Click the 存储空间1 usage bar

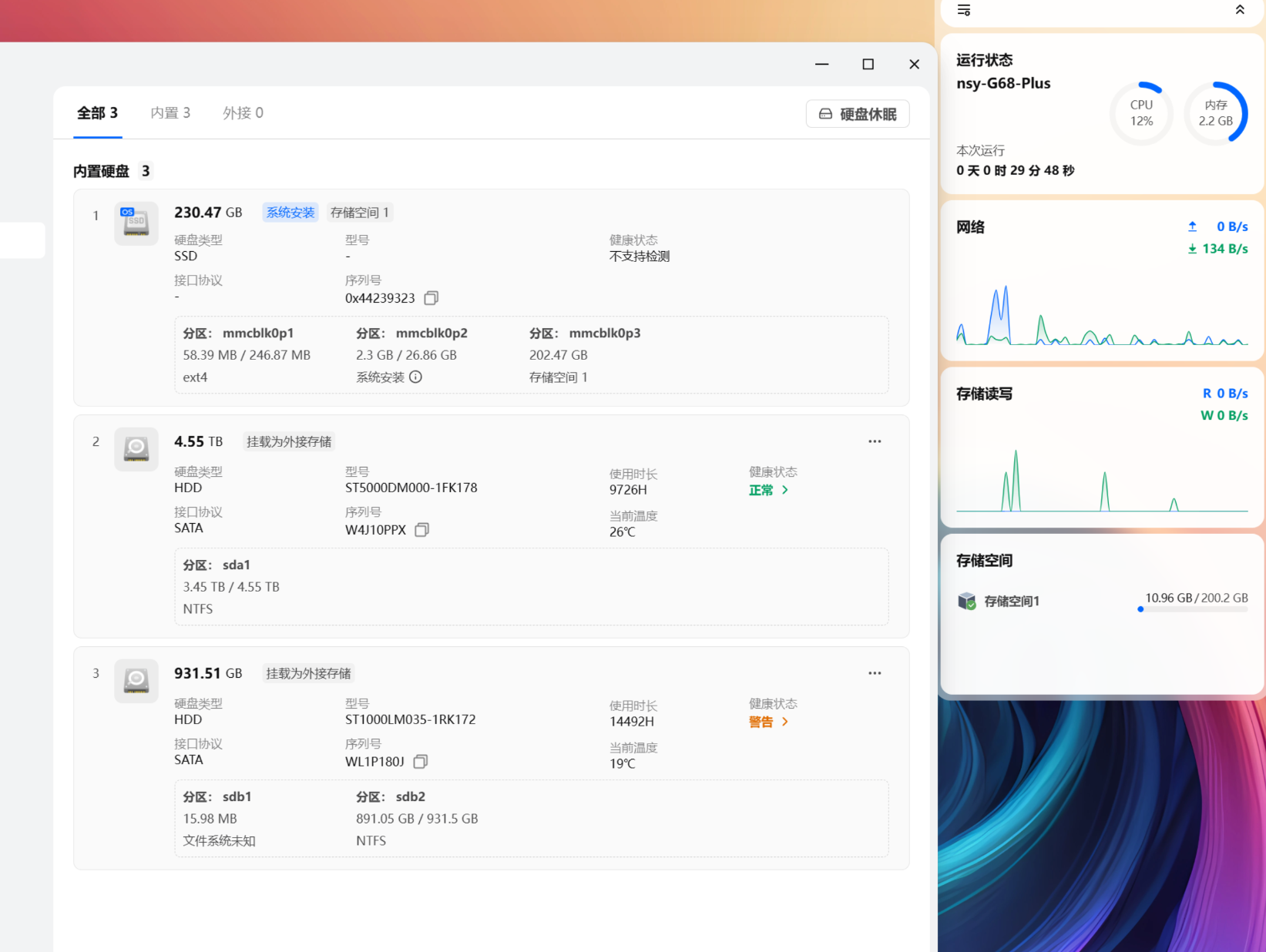click(x=1192, y=609)
